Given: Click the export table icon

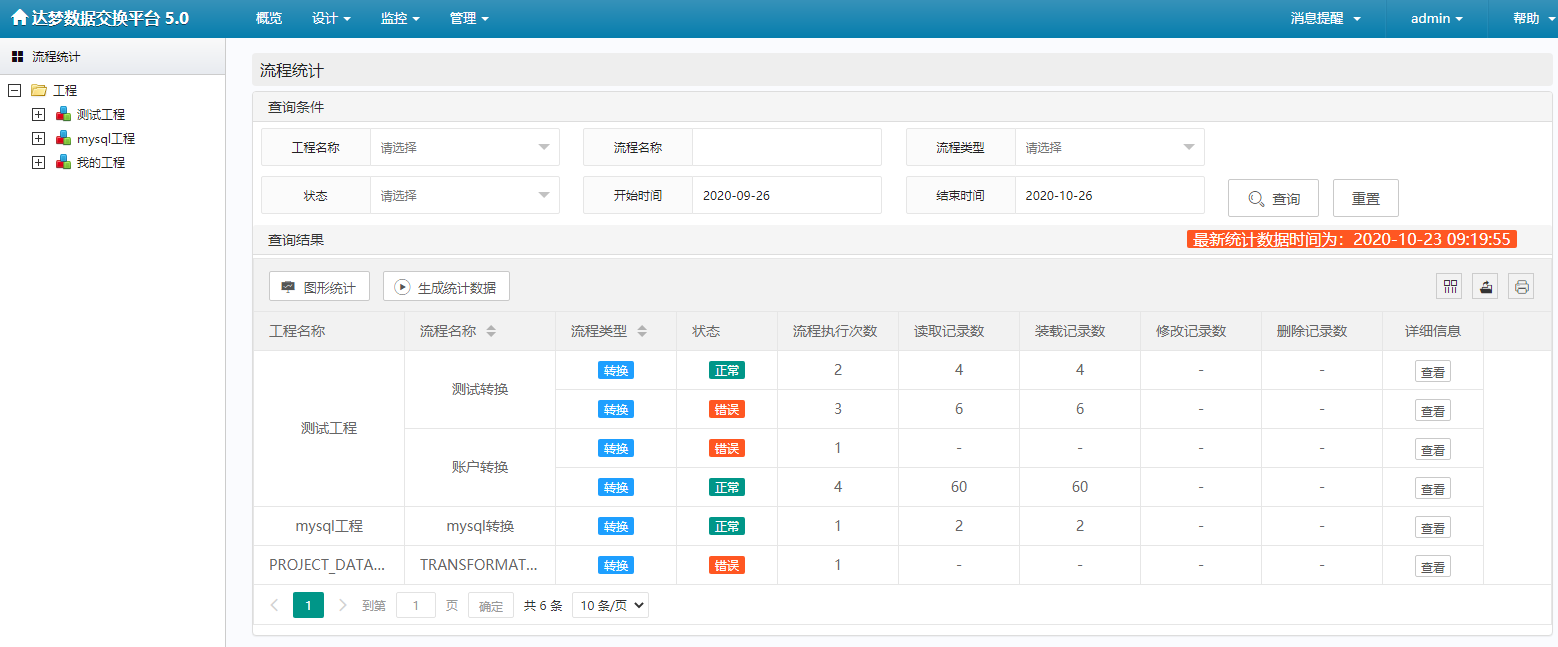Looking at the screenshot, I should click(x=1486, y=287).
